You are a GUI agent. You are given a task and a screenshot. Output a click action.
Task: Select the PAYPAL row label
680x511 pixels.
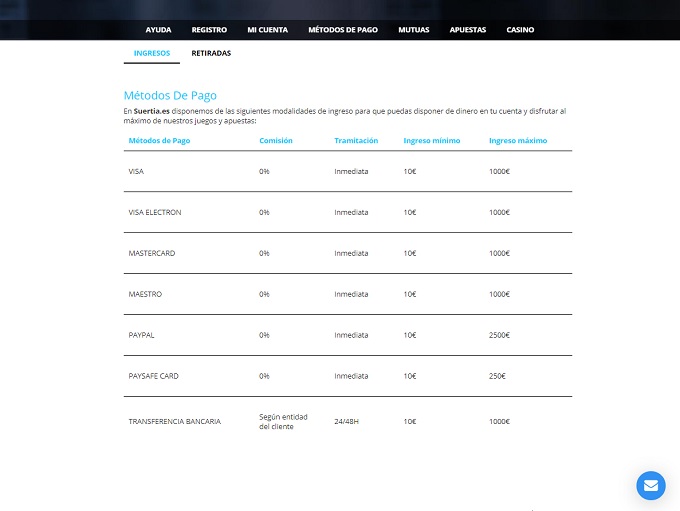(141, 335)
